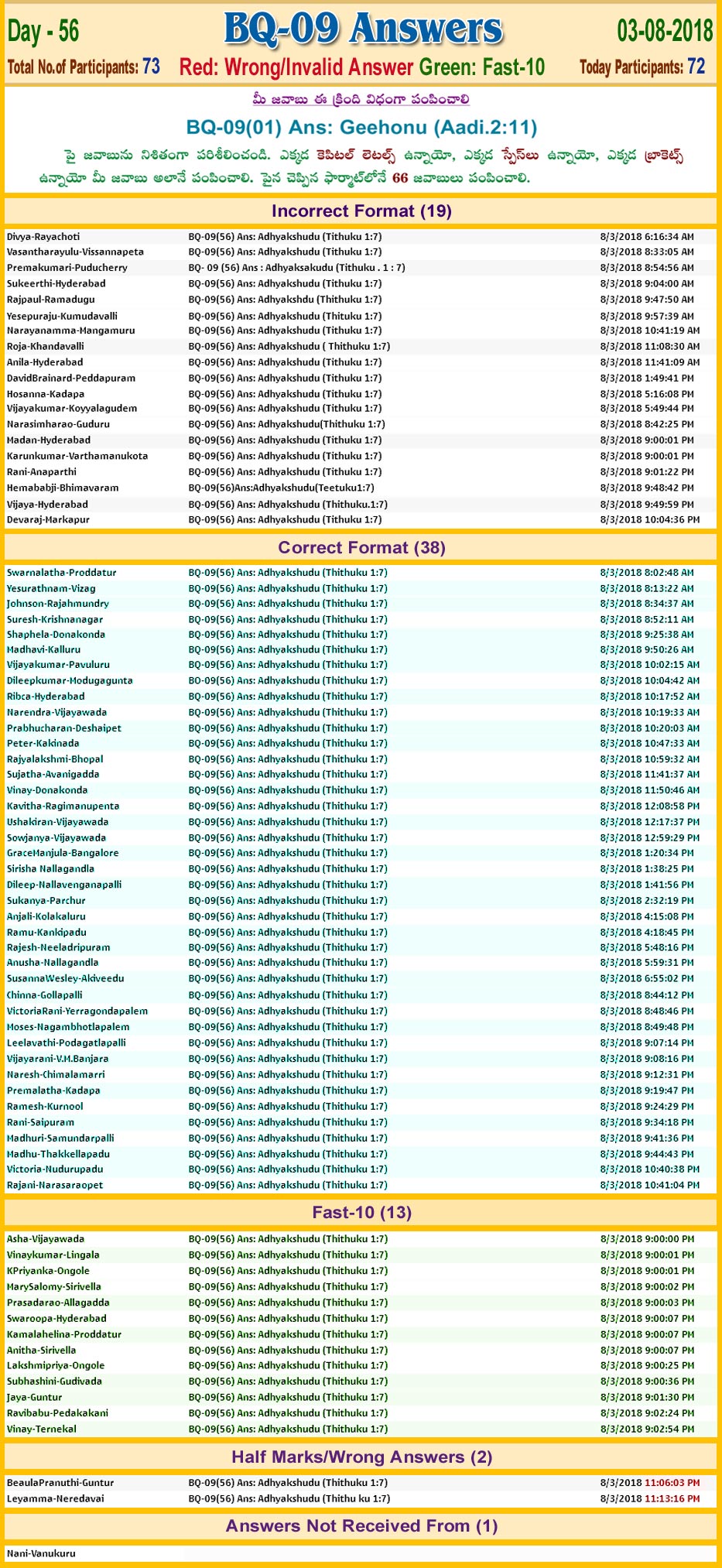Click the name Rajpaul-Ramadugu
The image size is (722, 1568).
[51, 300]
